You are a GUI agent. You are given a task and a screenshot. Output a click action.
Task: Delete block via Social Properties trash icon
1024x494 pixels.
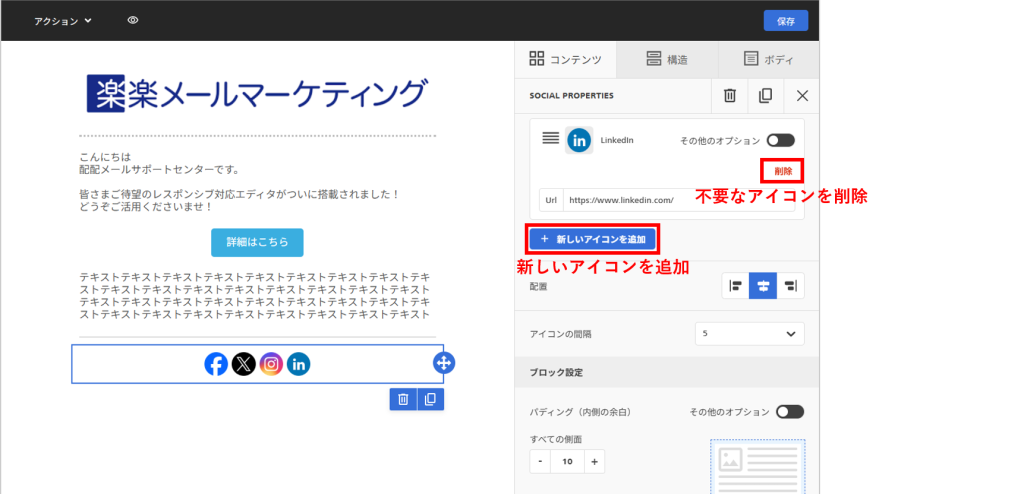click(x=729, y=96)
